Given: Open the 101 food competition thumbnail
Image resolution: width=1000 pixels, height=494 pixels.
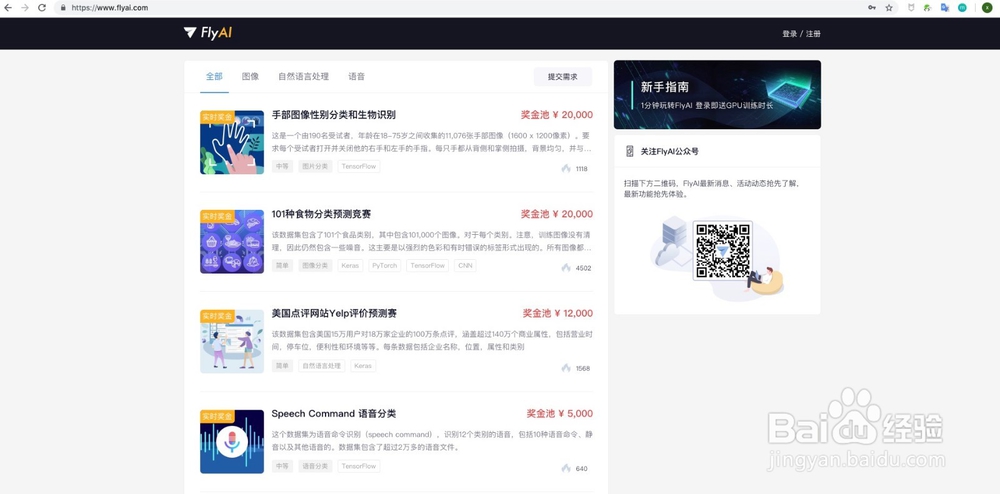Looking at the screenshot, I should pos(232,242).
